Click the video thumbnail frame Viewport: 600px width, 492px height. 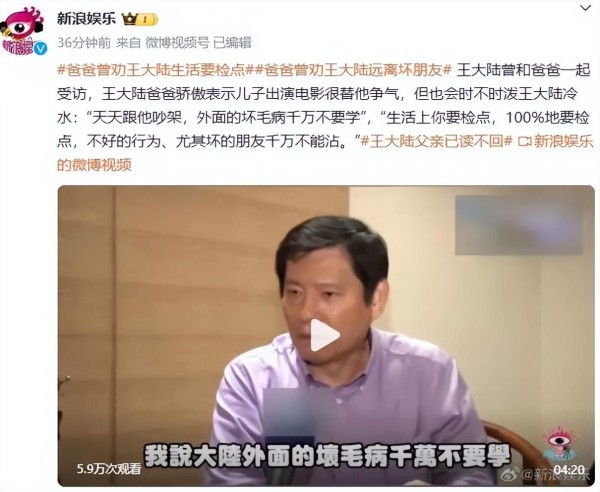coord(326,336)
